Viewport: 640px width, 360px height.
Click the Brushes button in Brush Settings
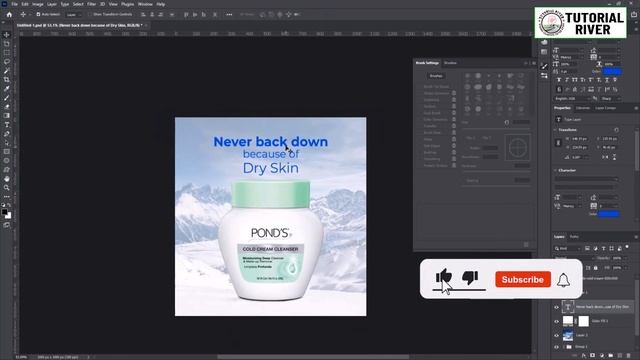[436, 76]
